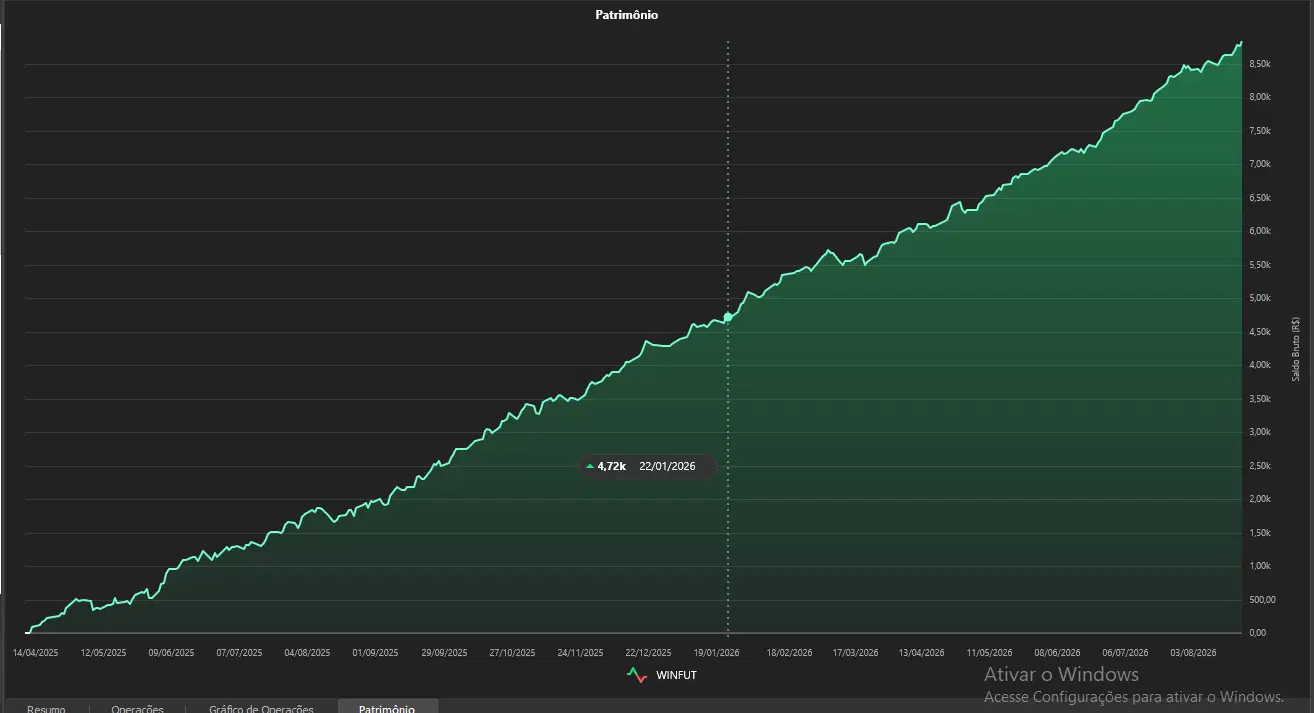This screenshot has width=1314, height=713.
Task: Click the 3,00k value axis label
Action: click(1260, 432)
